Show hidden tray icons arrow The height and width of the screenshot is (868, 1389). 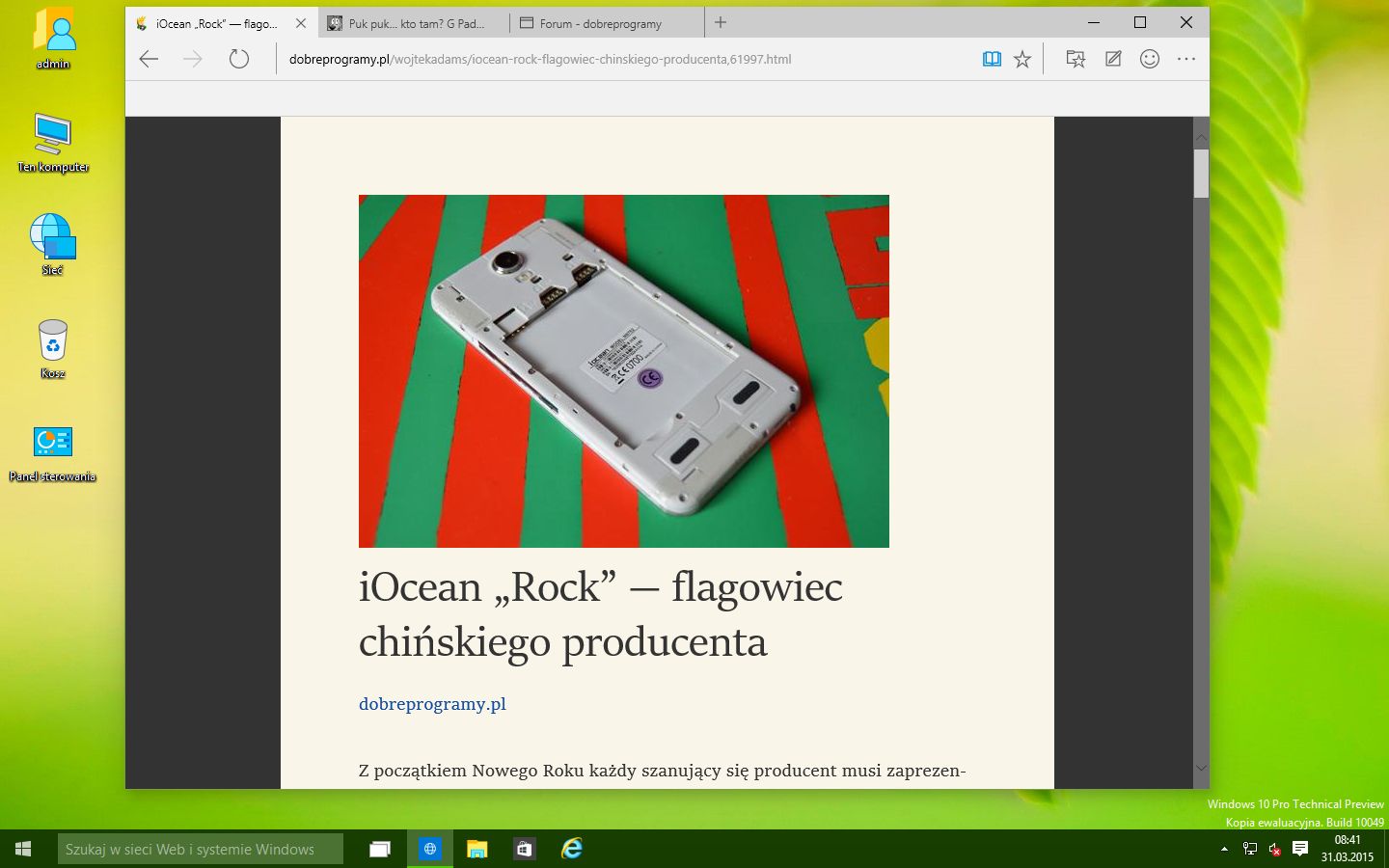click(x=1224, y=850)
